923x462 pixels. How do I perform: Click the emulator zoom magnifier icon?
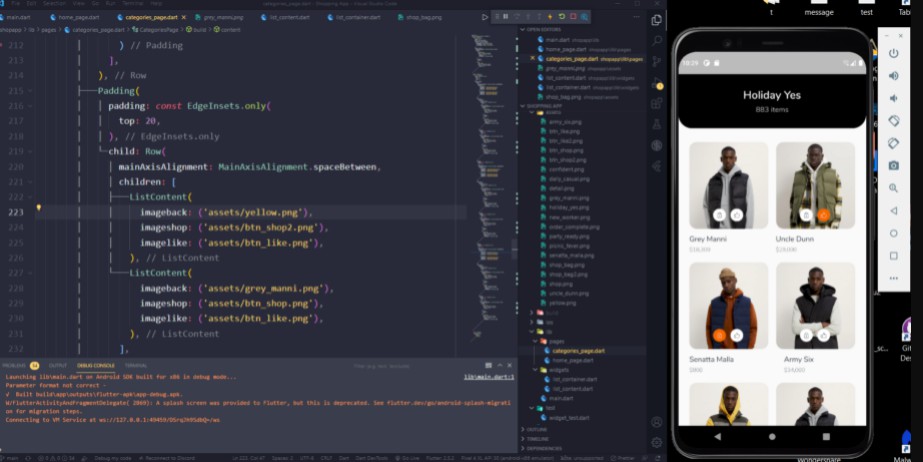(894, 188)
